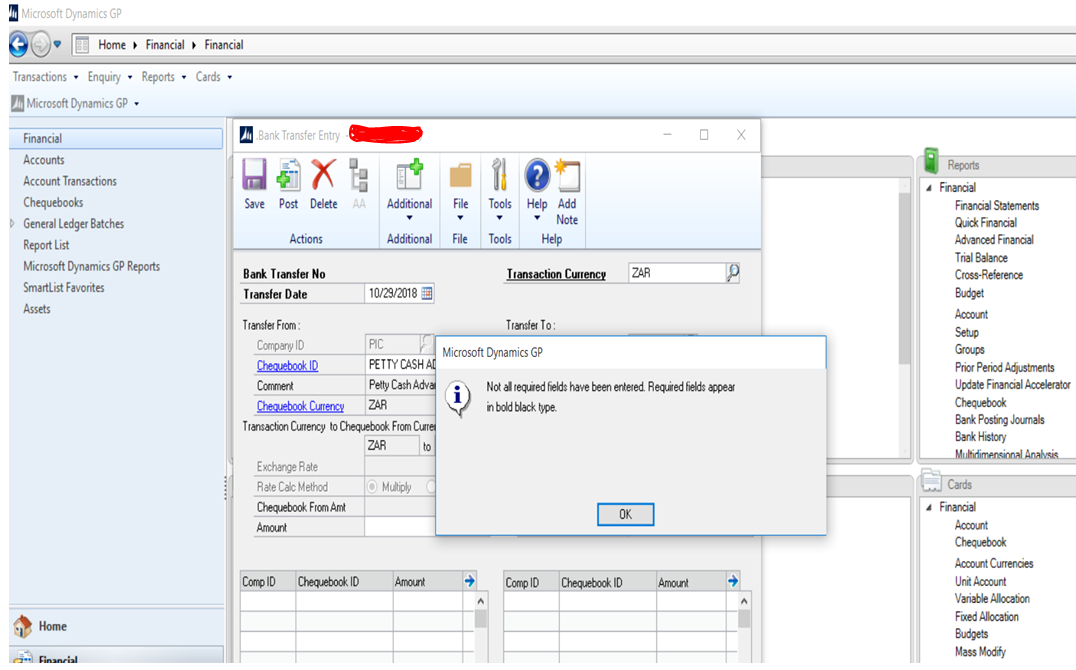
Task: Open the Additional toolbar icon
Action: click(409, 176)
